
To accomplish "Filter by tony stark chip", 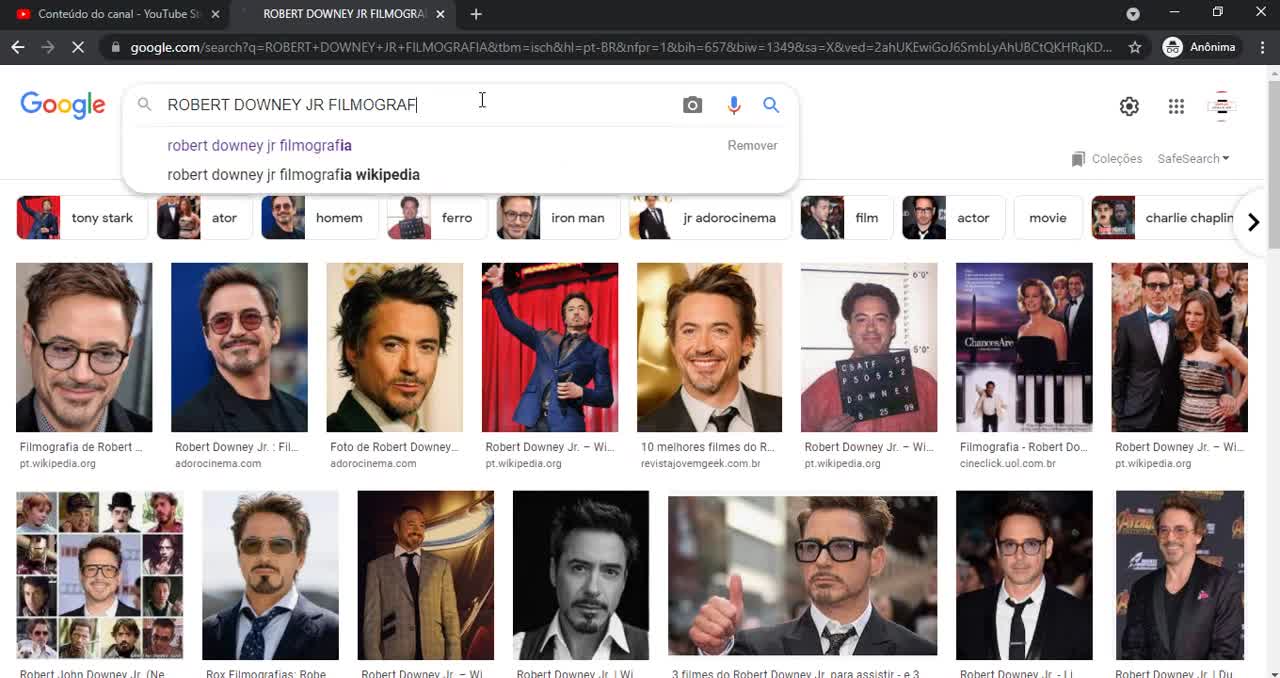I will tap(82, 218).
